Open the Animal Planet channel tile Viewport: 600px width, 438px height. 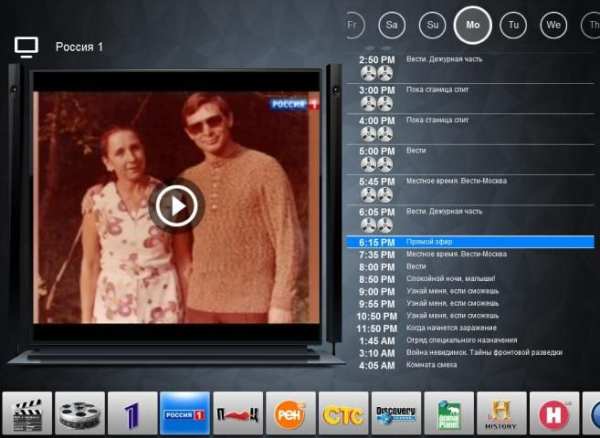pos(449,413)
